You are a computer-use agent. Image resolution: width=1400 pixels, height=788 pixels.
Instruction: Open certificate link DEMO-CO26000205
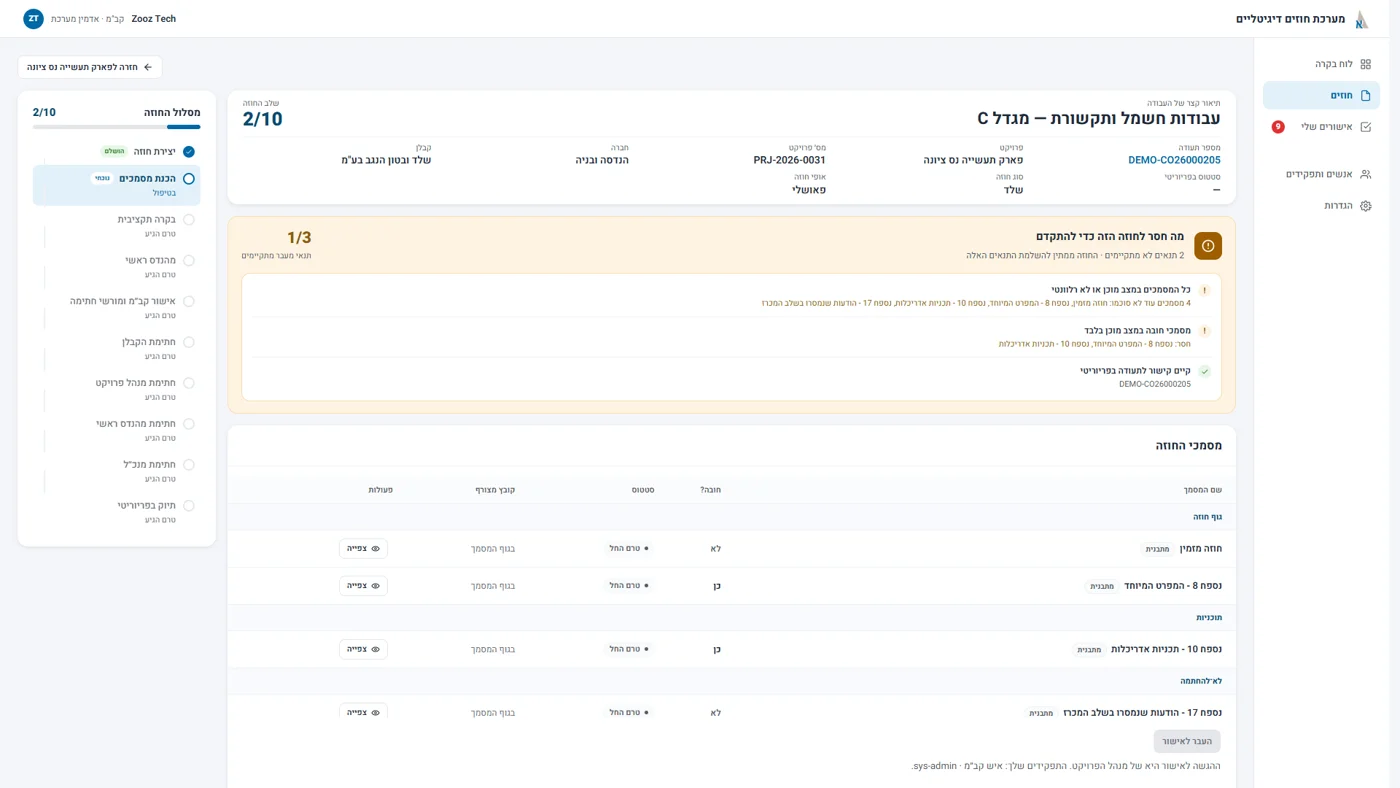coord(1174,160)
